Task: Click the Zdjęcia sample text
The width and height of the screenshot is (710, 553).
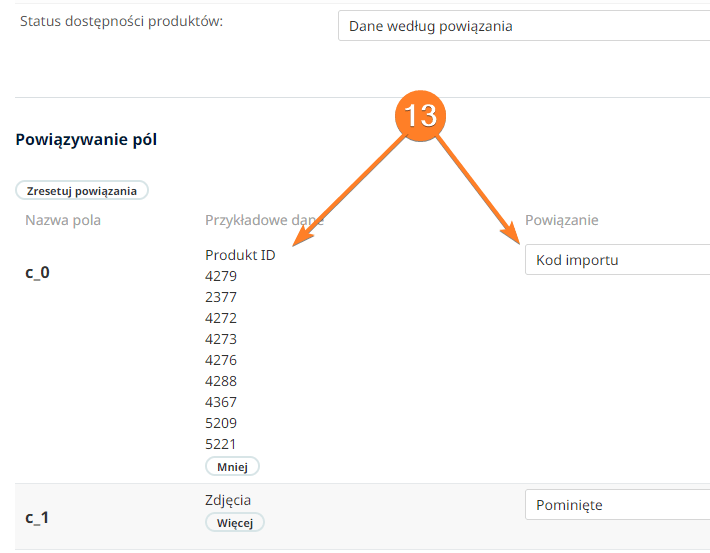Action: (x=228, y=500)
